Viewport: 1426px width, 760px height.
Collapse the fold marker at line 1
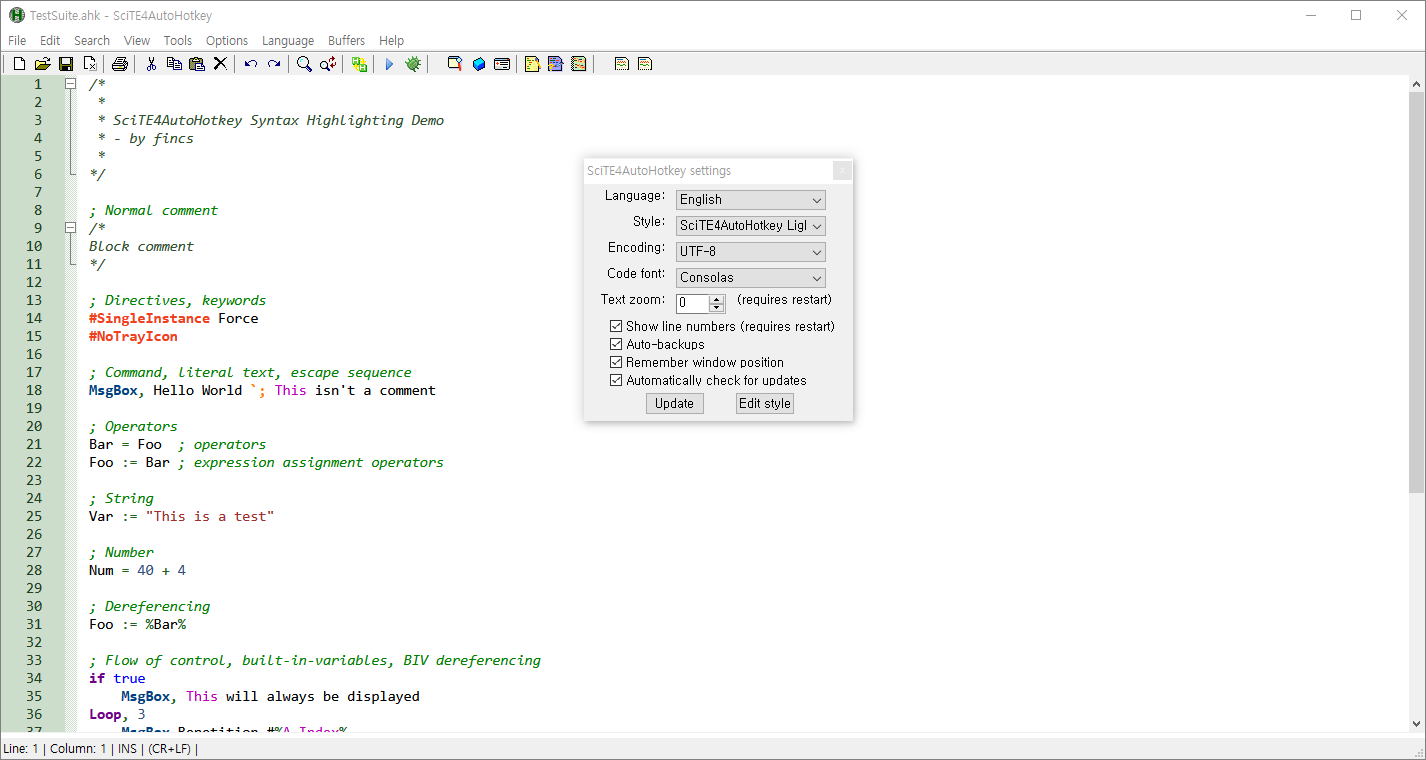(x=70, y=84)
